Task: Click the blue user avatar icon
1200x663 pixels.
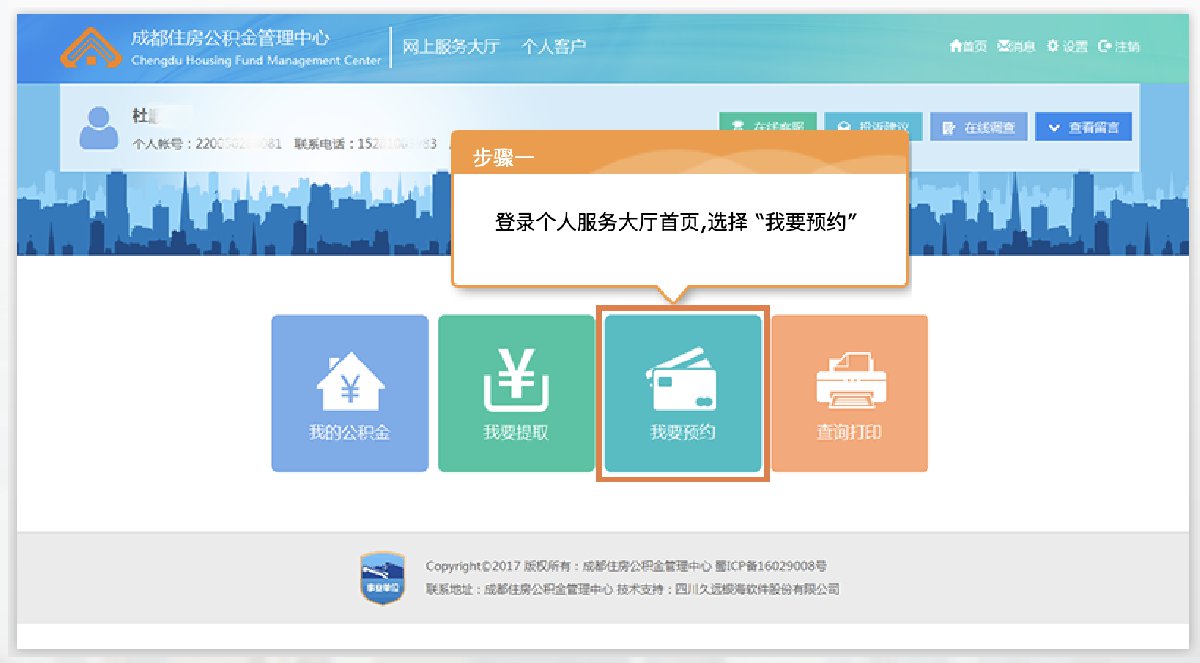Action: tap(98, 127)
